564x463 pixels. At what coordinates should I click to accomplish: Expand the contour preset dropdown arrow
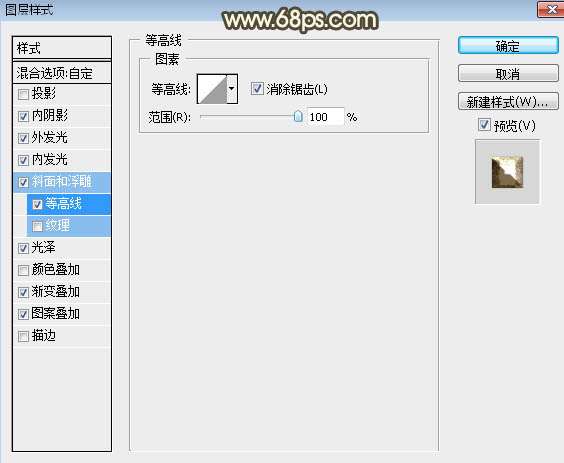click(x=232, y=89)
